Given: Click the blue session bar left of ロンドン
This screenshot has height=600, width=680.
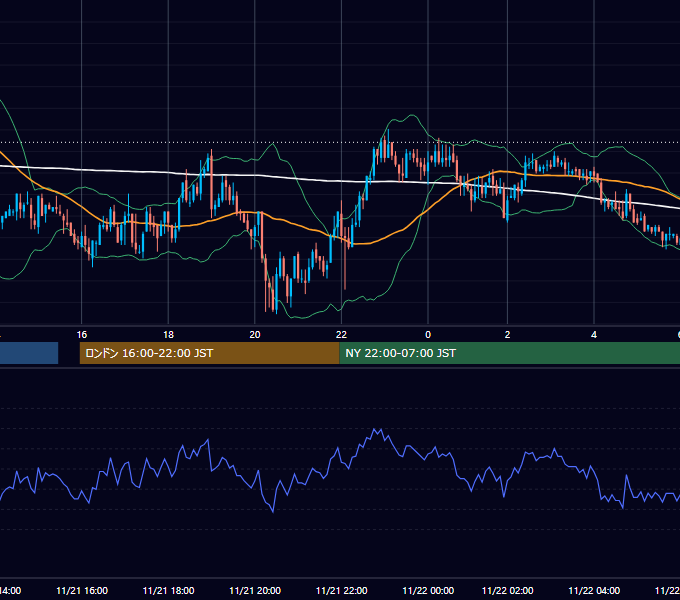Looking at the screenshot, I should tap(29, 353).
